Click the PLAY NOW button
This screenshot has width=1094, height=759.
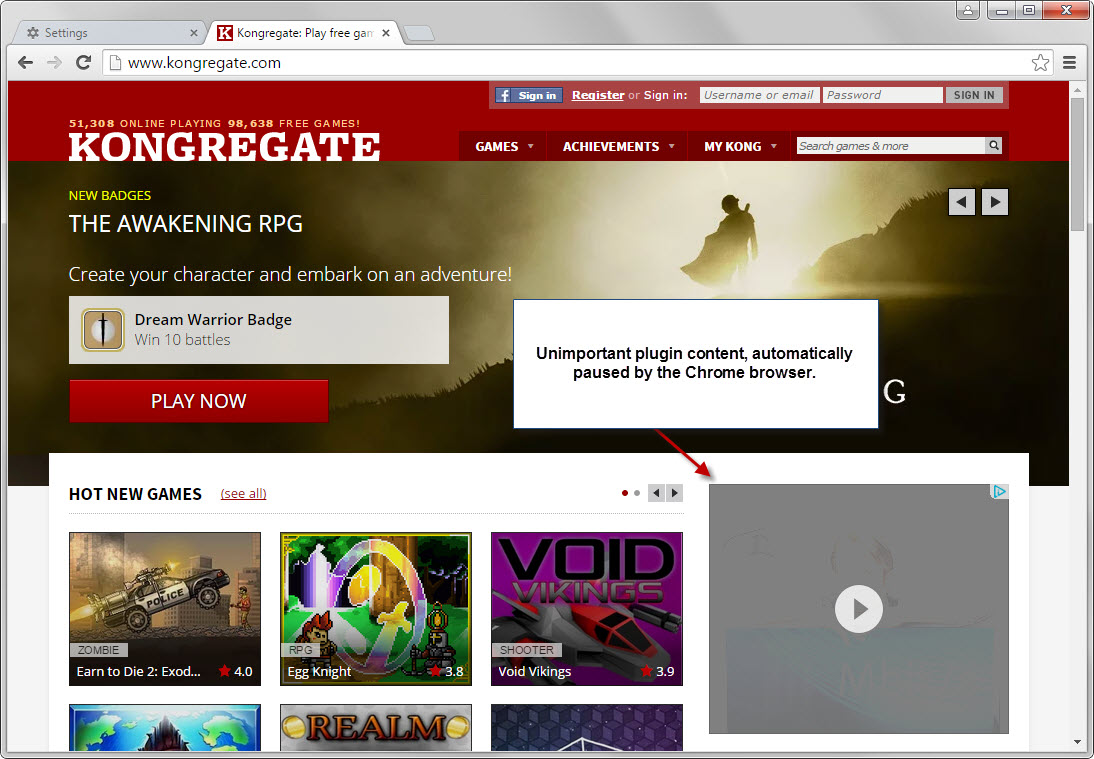click(199, 401)
